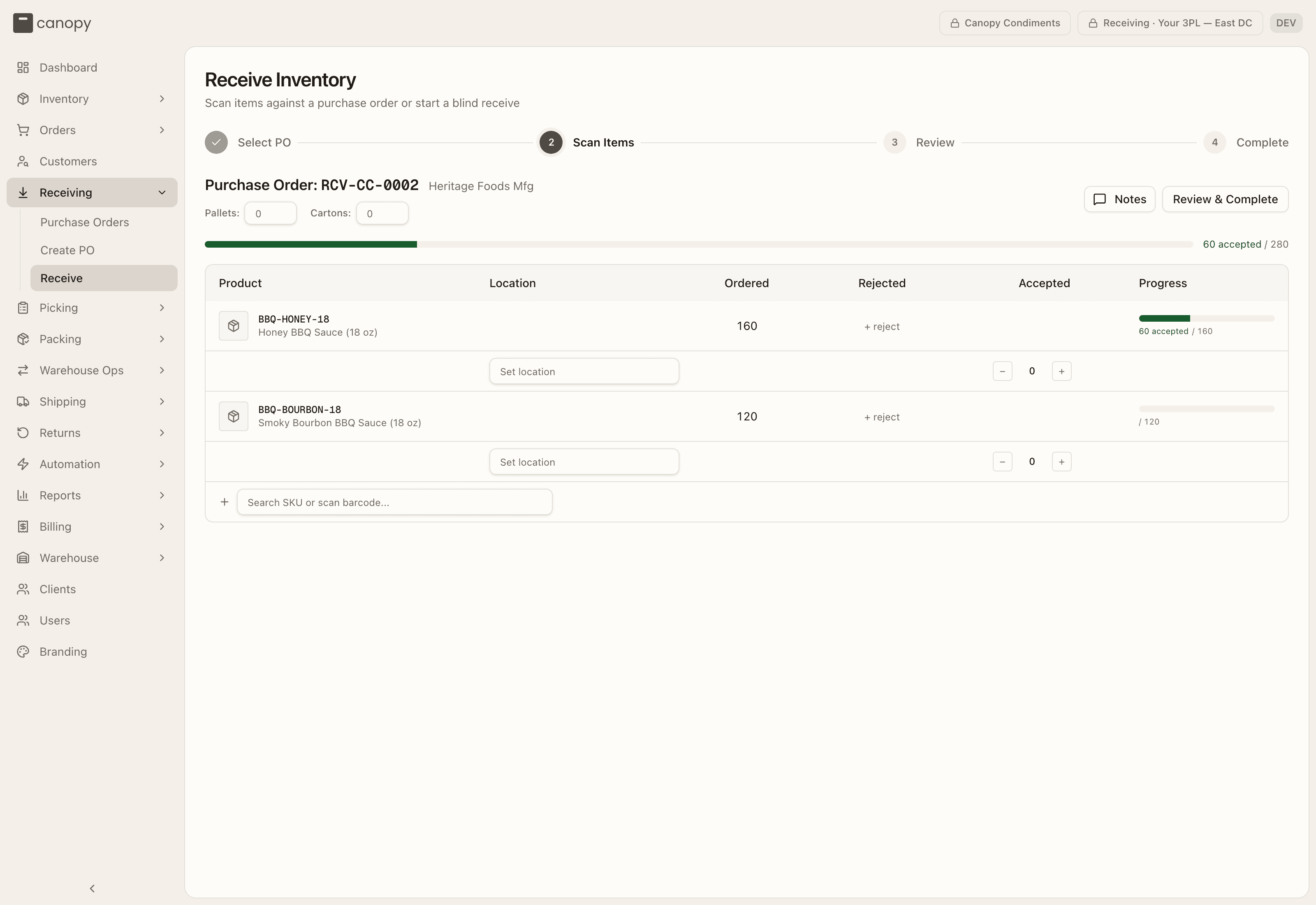Expand the Reports menu chevron
This screenshot has height=905, width=1316.
point(162,496)
